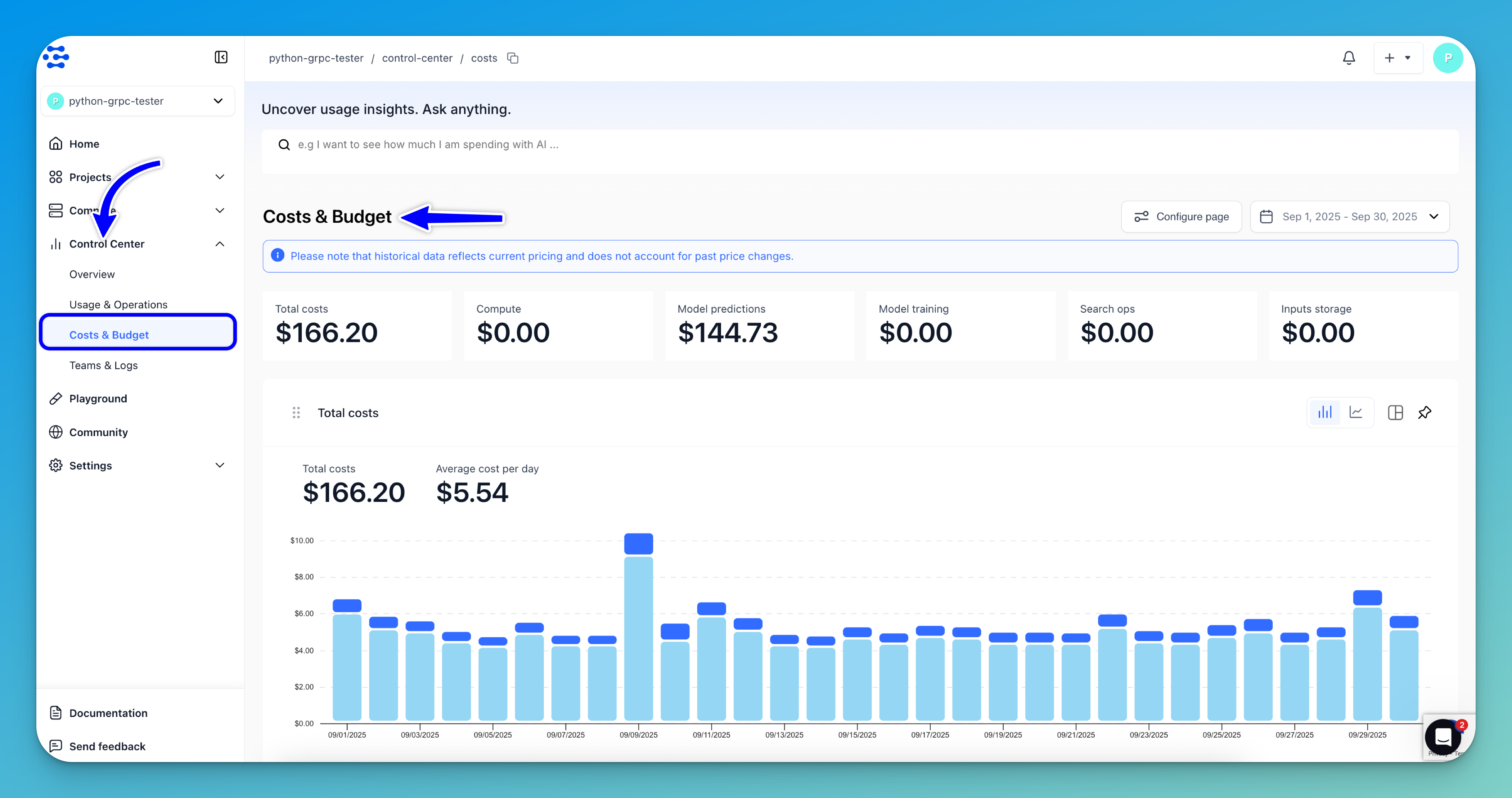Open the notifications bell

[1349, 58]
